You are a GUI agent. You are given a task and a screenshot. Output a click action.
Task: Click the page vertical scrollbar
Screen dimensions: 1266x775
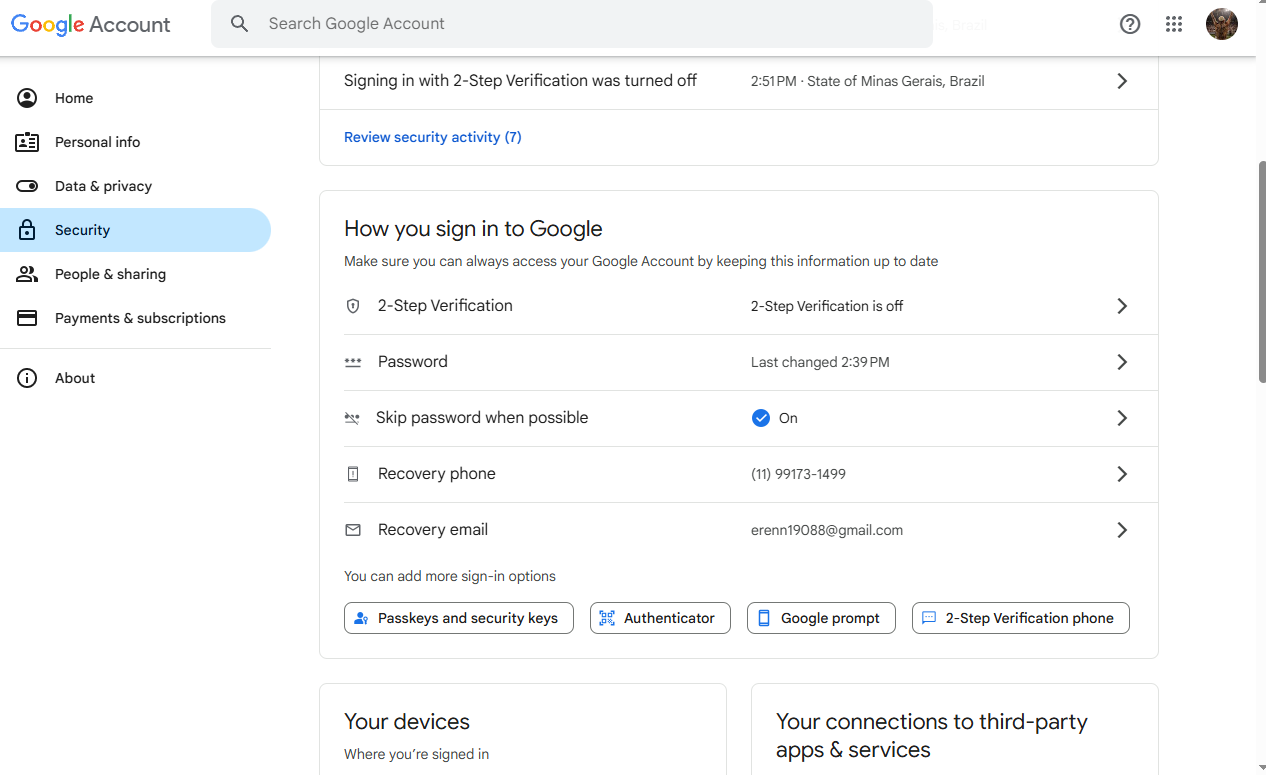tap(1262, 270)
